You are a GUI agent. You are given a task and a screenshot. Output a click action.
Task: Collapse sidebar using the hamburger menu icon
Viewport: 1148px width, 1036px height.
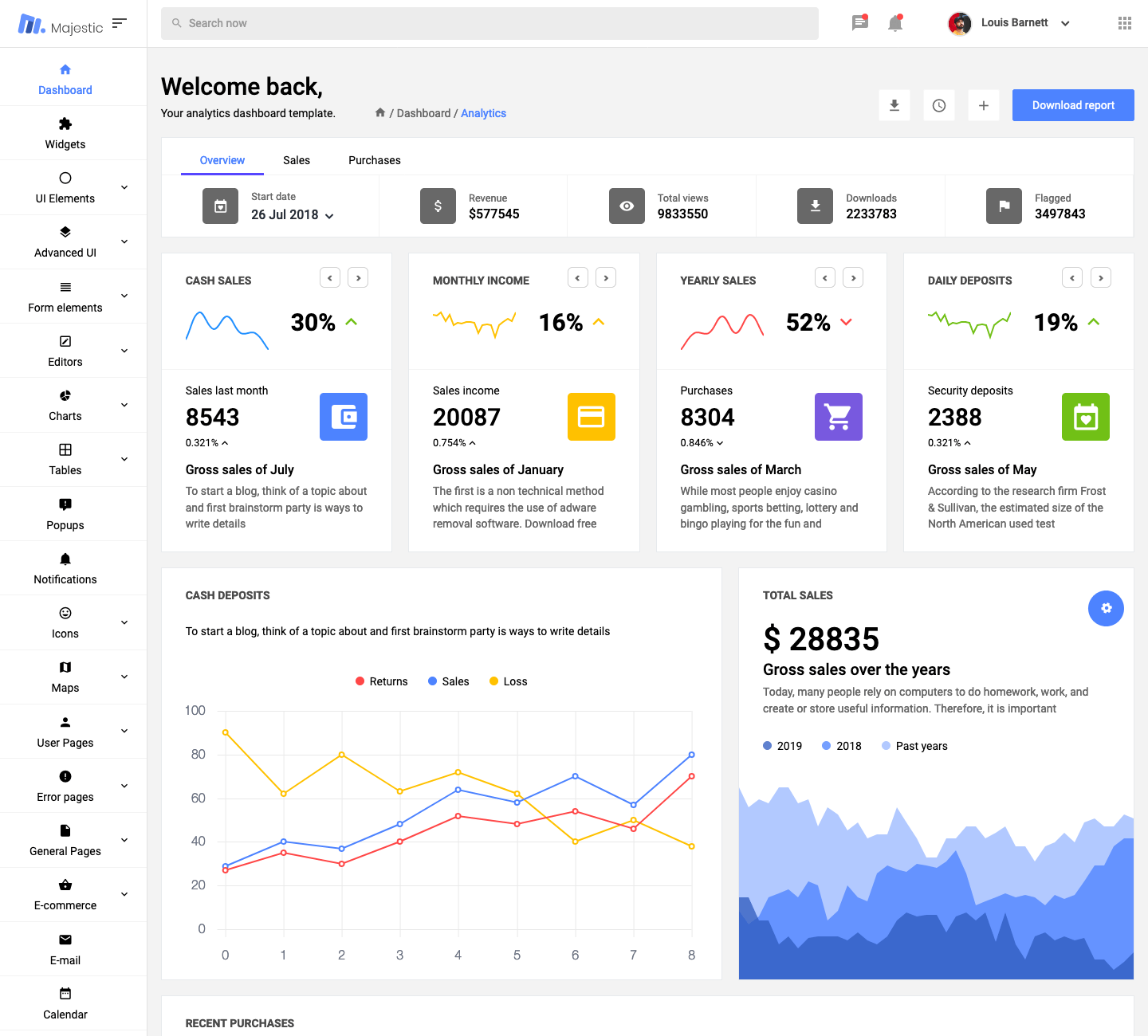pyautogui.click(x=120, y=23)
